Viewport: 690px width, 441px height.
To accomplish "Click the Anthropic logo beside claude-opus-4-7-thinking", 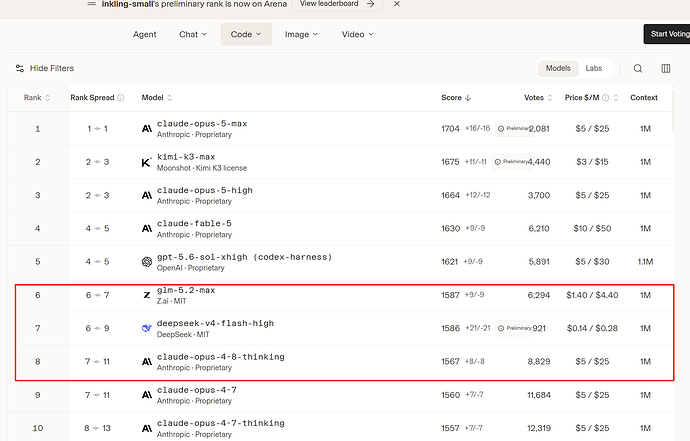I will coord(147,428).
